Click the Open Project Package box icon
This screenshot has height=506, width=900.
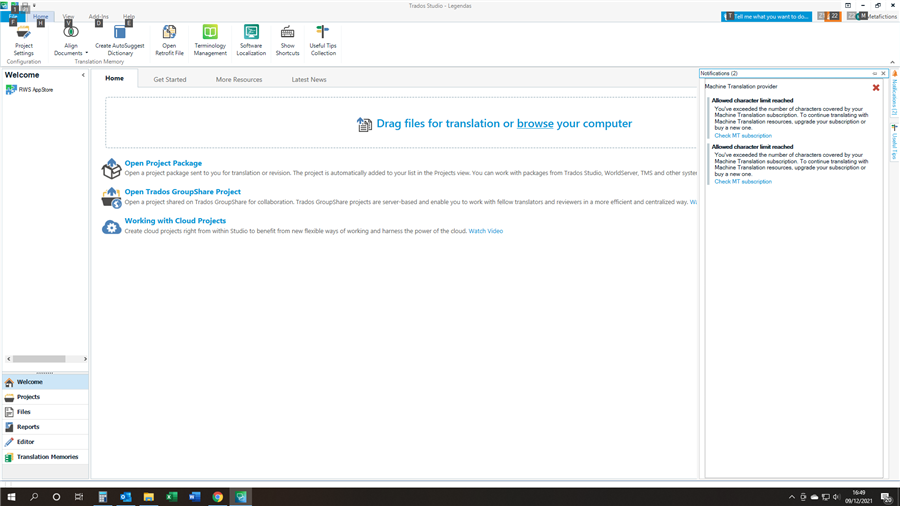click(x=111, y=169)
